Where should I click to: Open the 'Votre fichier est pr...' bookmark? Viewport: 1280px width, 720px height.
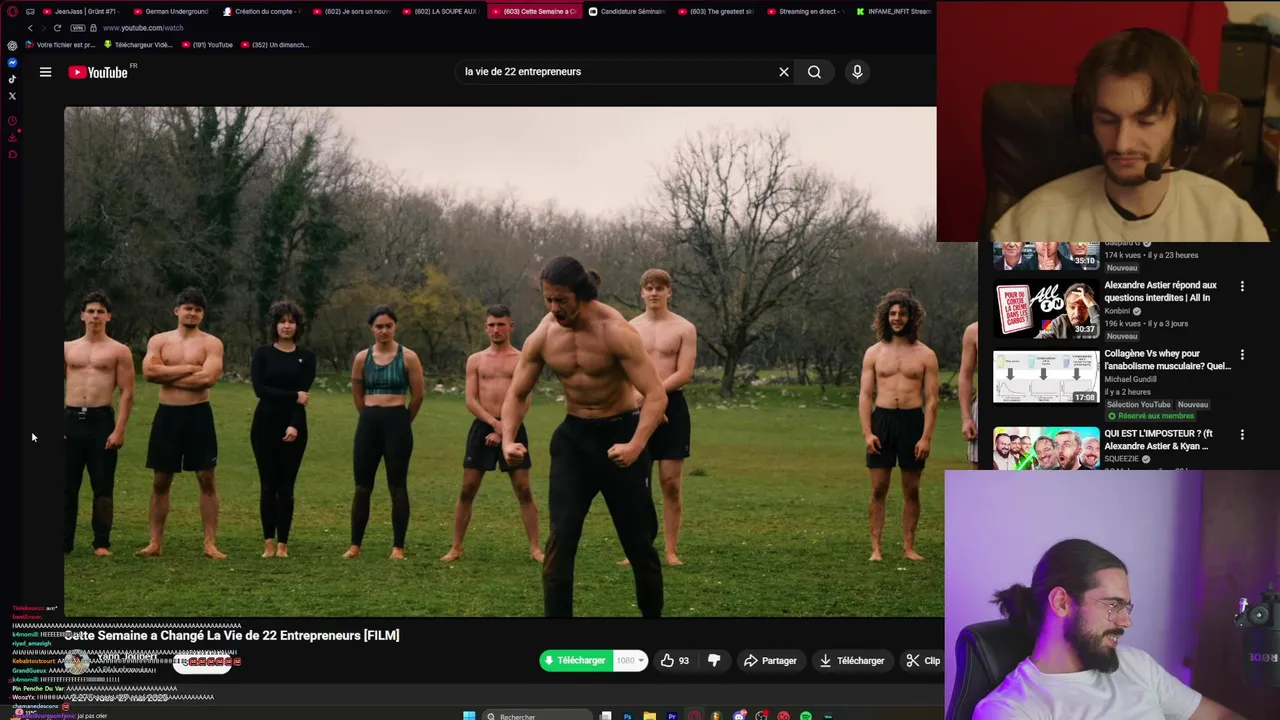[60, 45]
